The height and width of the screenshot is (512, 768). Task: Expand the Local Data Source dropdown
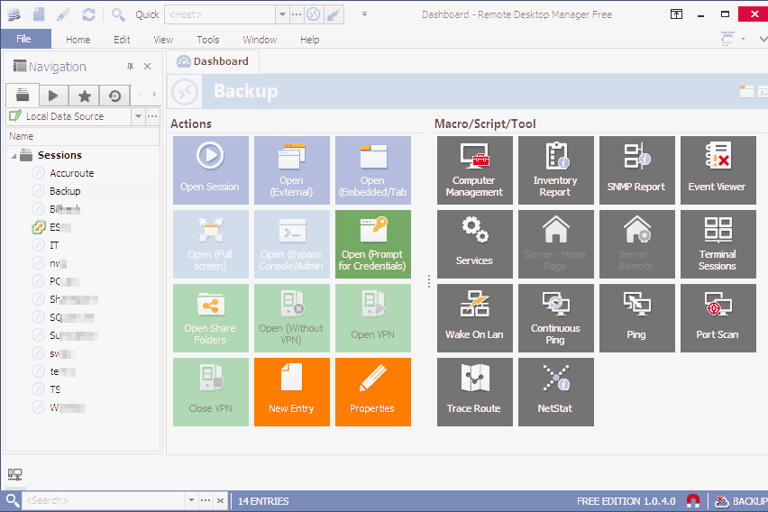[x=138, y=116]
